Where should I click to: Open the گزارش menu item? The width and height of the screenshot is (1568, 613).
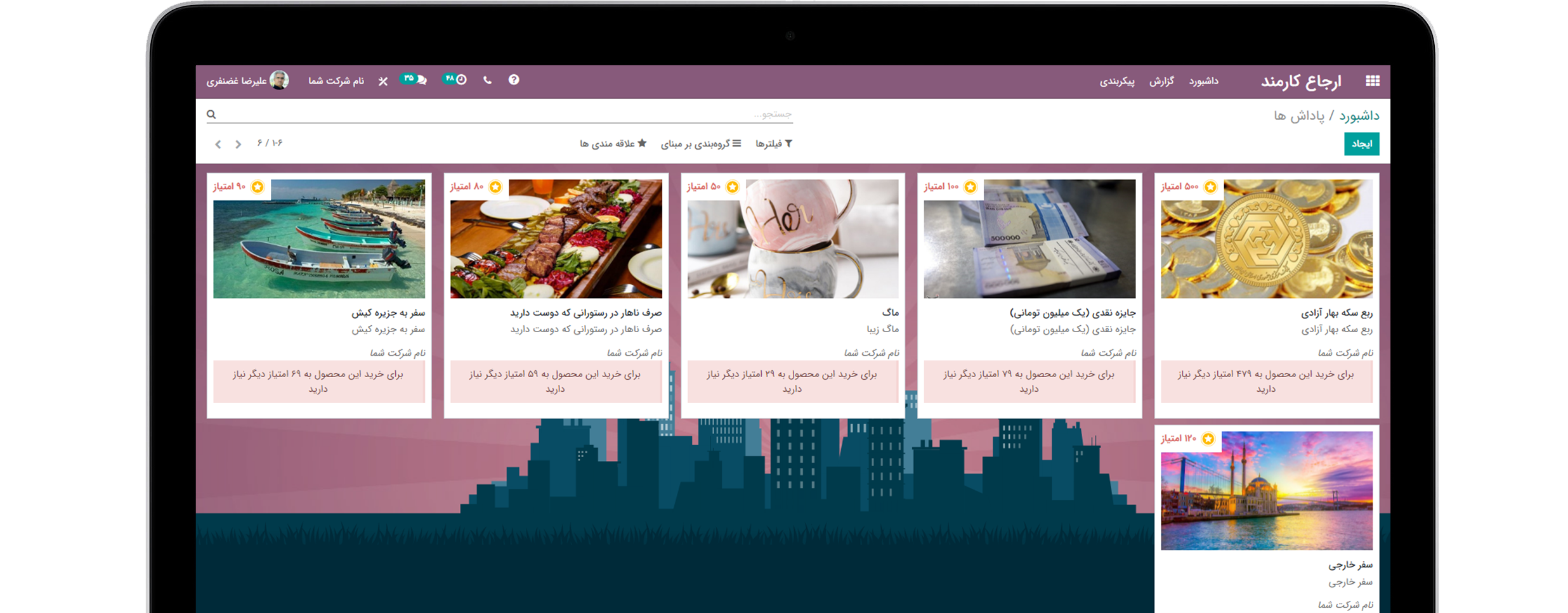pos(1161,81)
